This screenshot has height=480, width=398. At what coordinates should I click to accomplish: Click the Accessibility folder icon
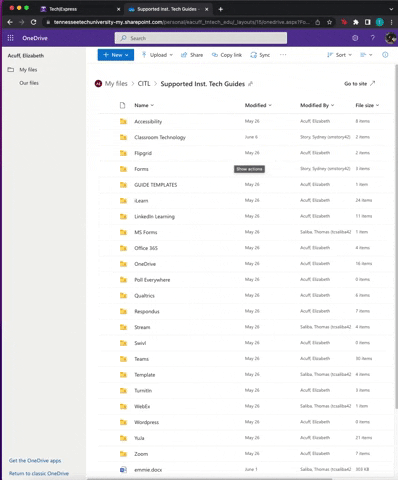(123, 121)
